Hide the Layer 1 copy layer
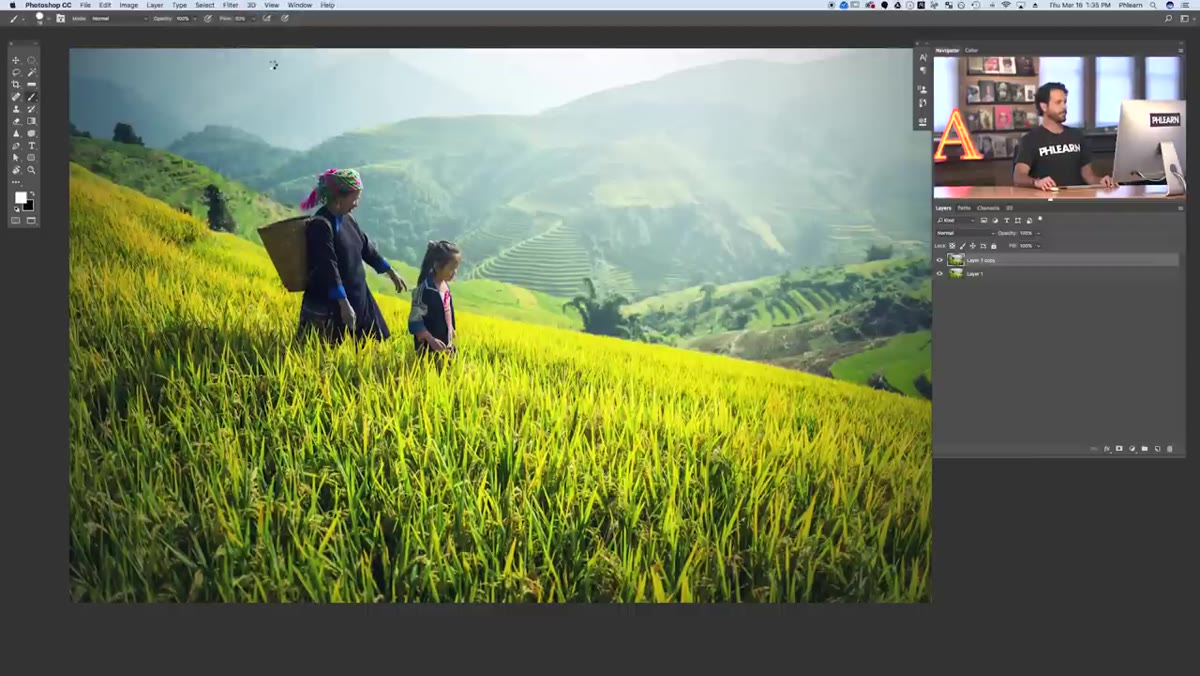The width and height of the screenshot is (1200, 676). point(939,260)
